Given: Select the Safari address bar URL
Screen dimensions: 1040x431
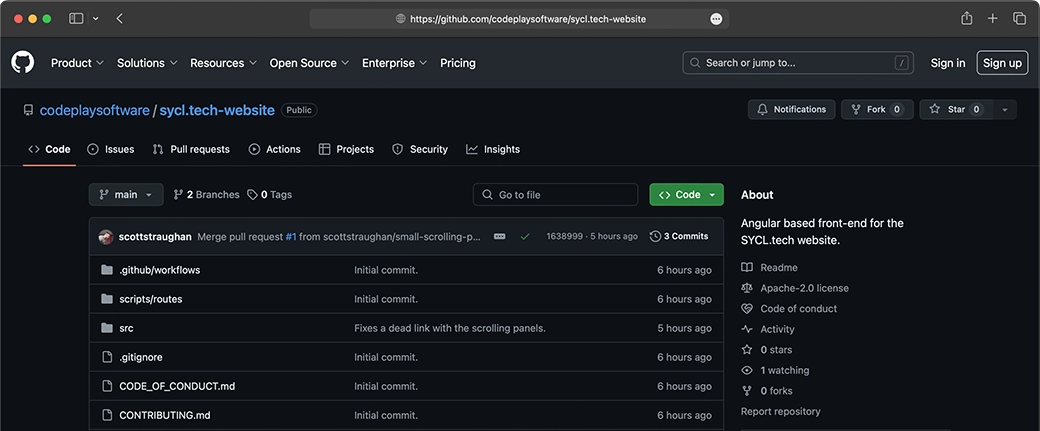Looking at the screenshot, I should click(x=528, y=19).
